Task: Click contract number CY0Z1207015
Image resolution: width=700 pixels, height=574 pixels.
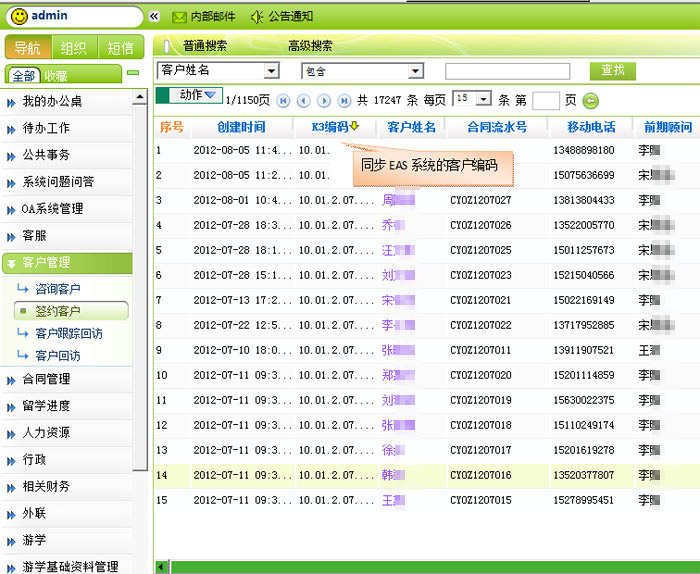Action: [x=480, y=500]
